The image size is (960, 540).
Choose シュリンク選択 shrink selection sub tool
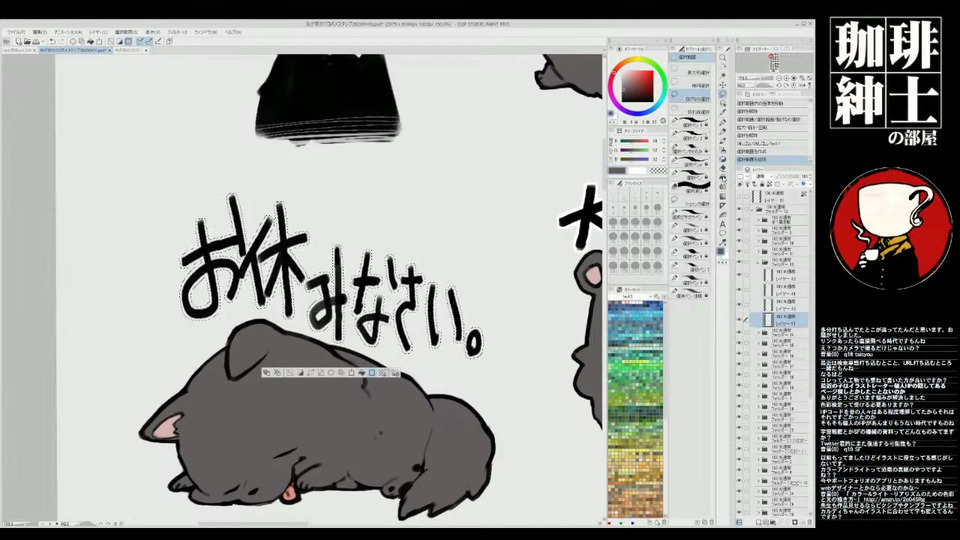click(690, 202)
